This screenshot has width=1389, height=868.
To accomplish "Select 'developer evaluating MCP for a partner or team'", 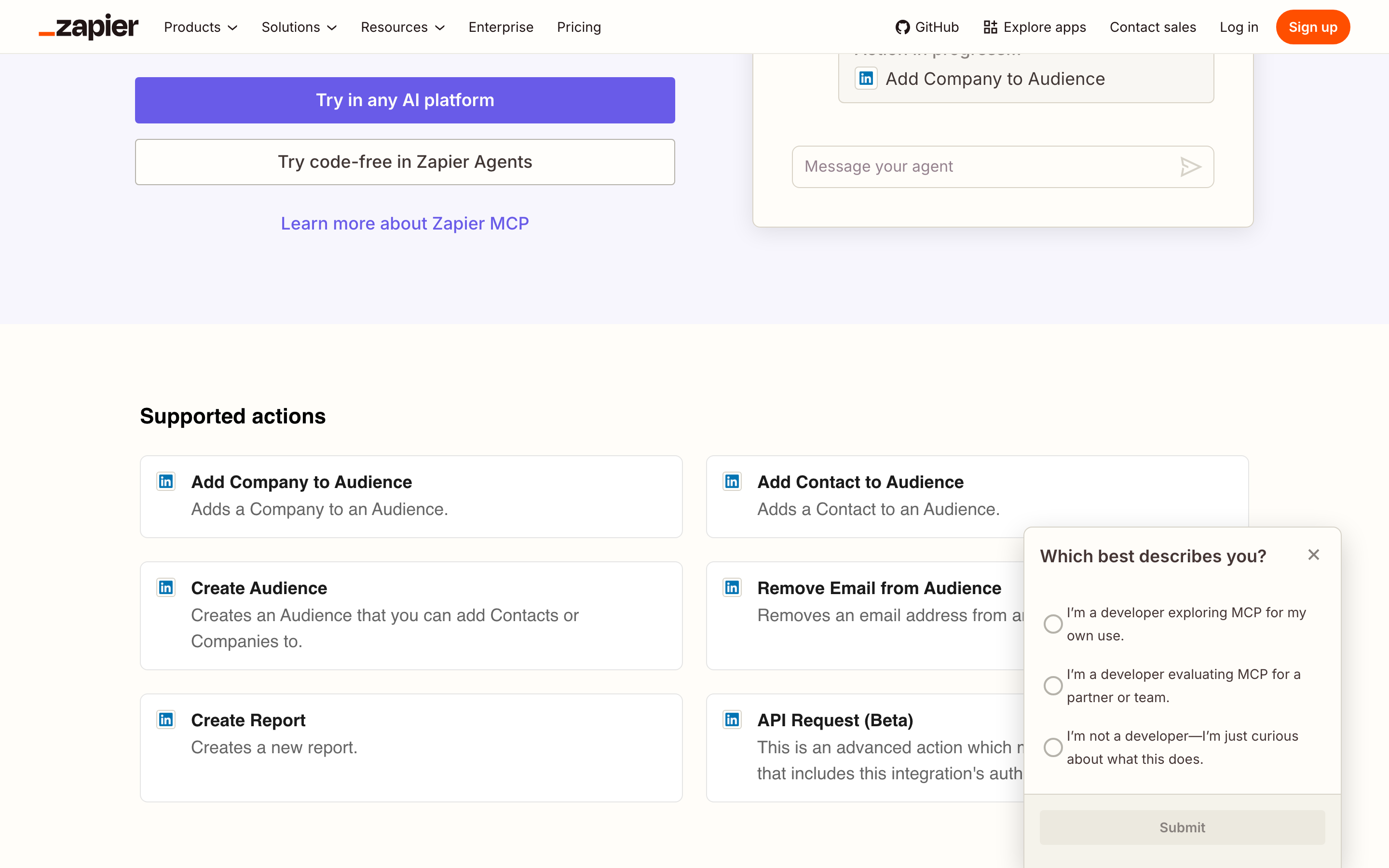I will pyautogui.click(x=1053, y=685).
